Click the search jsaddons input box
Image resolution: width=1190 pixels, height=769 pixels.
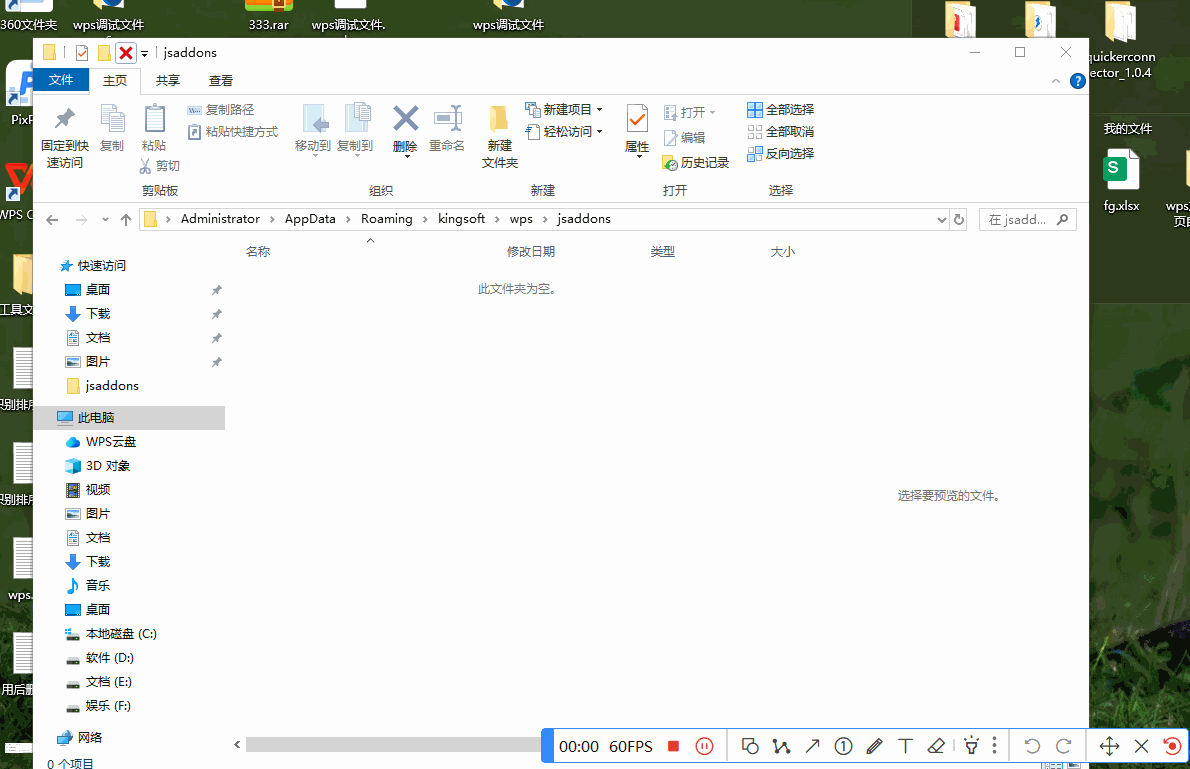(x=1027, y=219)
